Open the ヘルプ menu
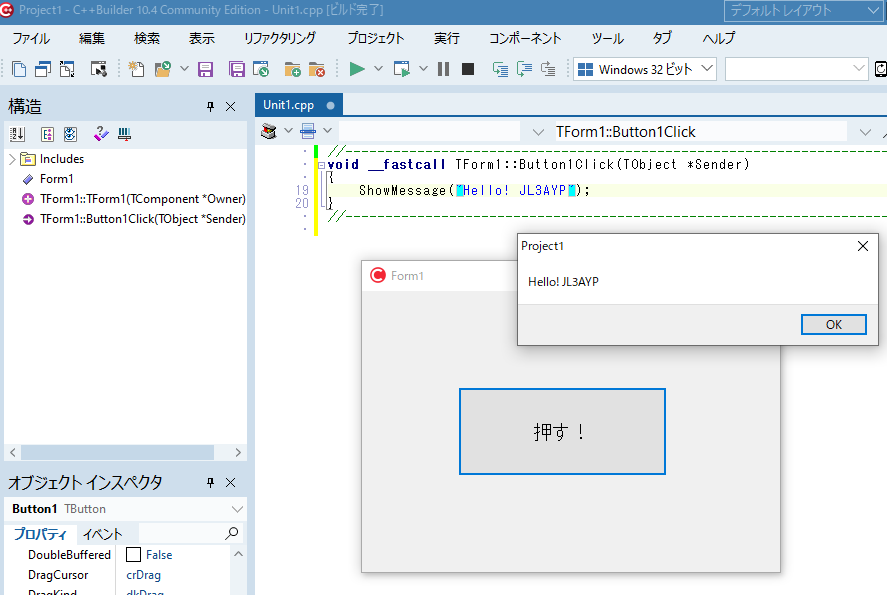This screenshot has width=887, height=595. point(718,38)
